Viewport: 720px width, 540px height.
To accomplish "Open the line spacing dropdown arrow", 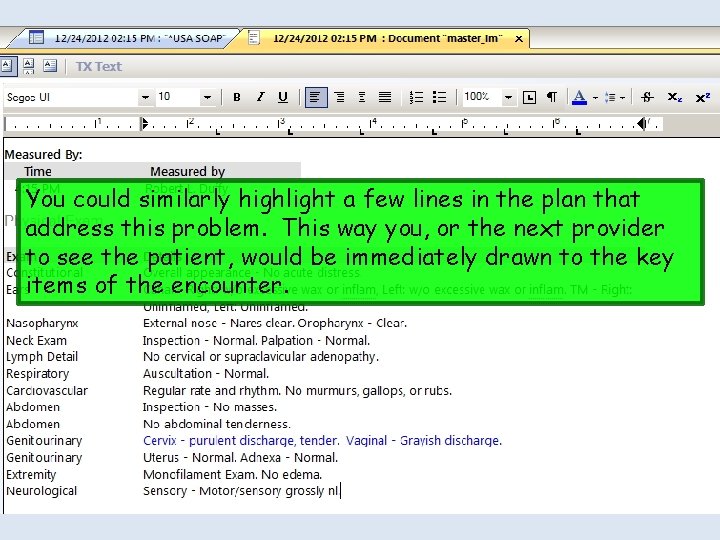I will (622, 98).
